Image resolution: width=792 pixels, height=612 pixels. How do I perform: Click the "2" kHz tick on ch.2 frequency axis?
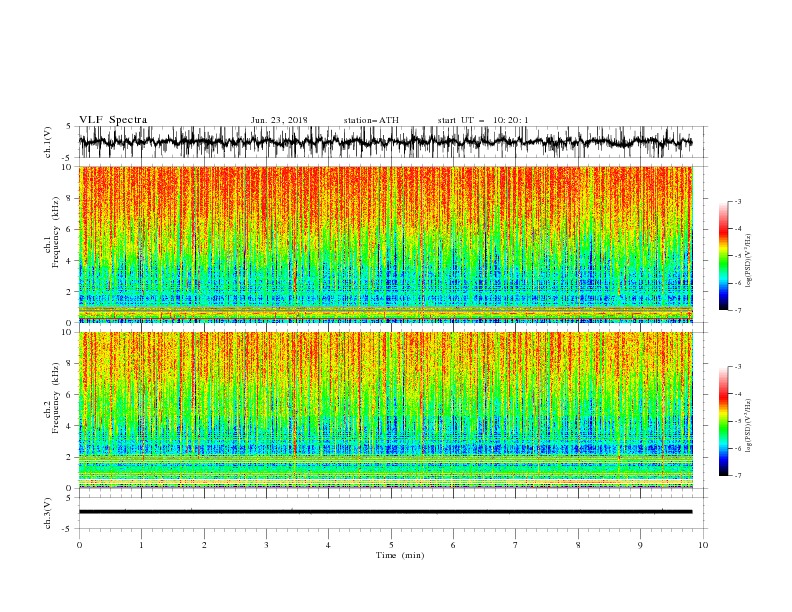coord(70,457)
